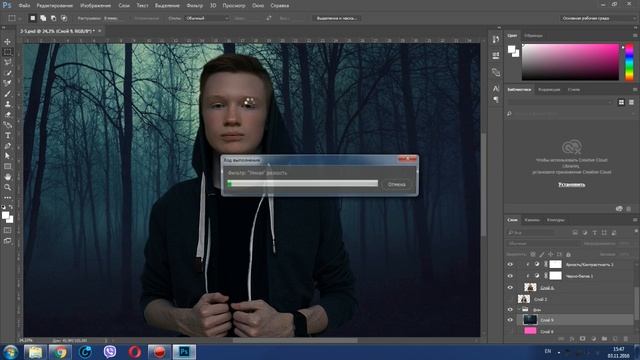Click the create new layer icon
640x360 pixels.
point(615,339)
